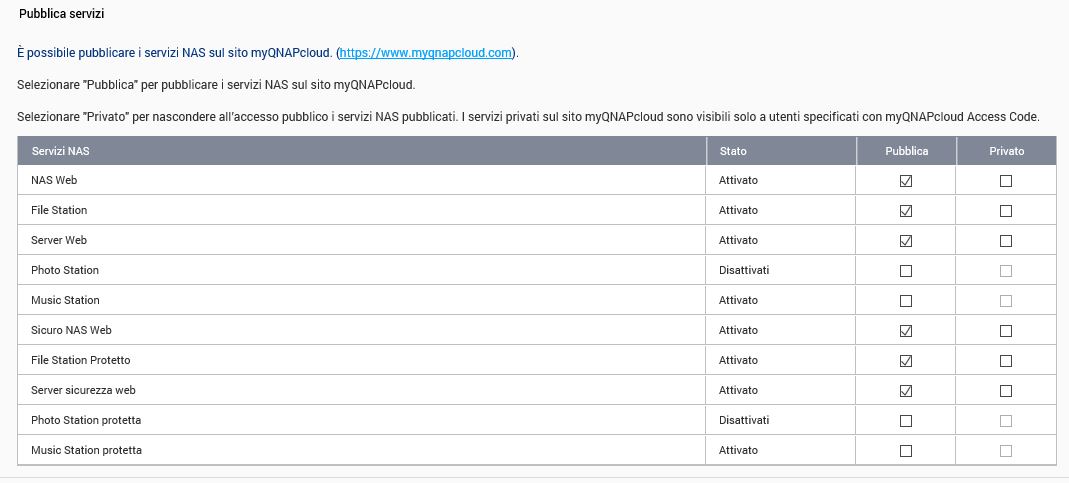Uncheck Pubblica for File Station

[x=906, y=211]
